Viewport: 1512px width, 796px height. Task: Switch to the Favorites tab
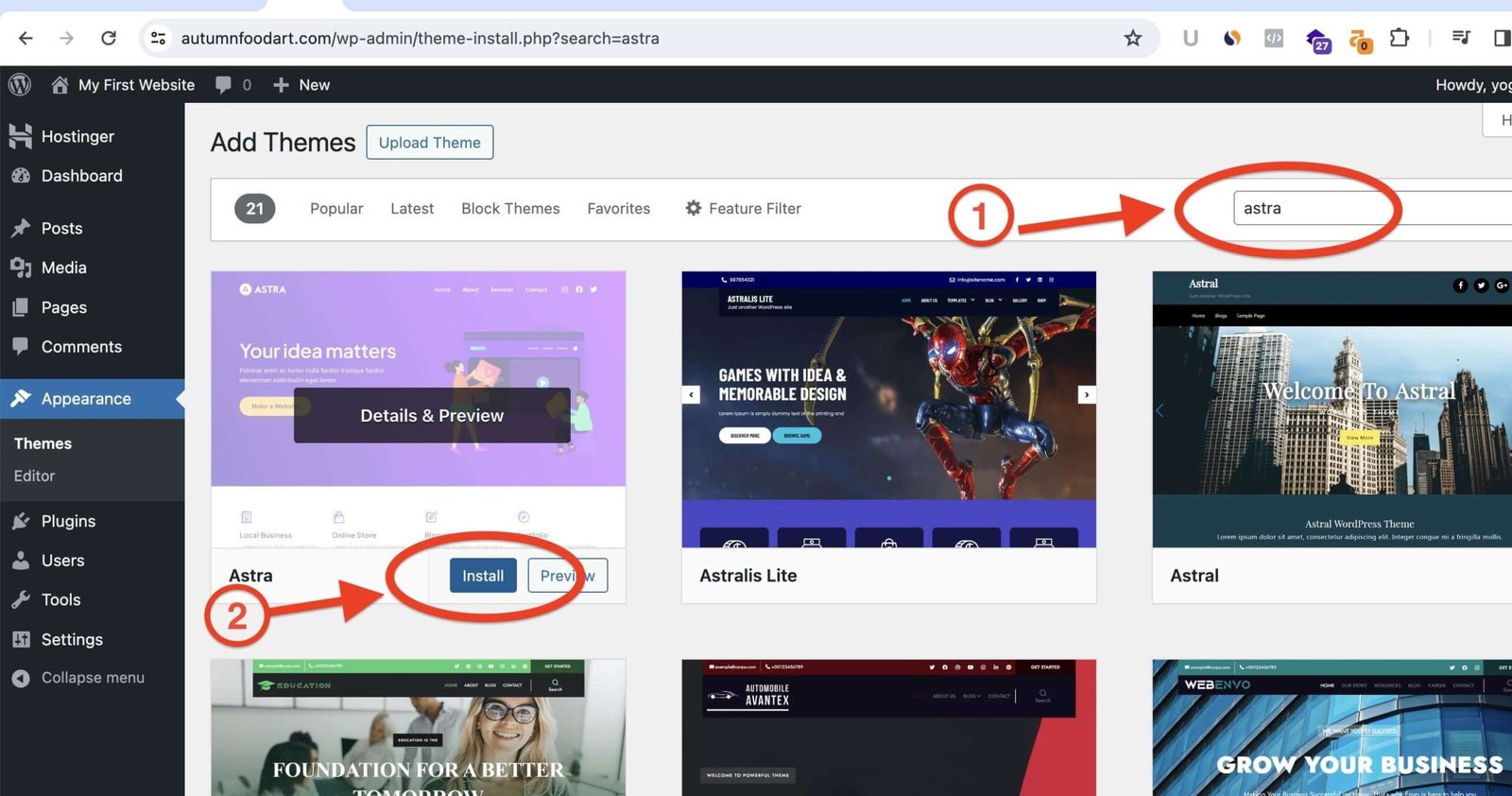(619, 208)
